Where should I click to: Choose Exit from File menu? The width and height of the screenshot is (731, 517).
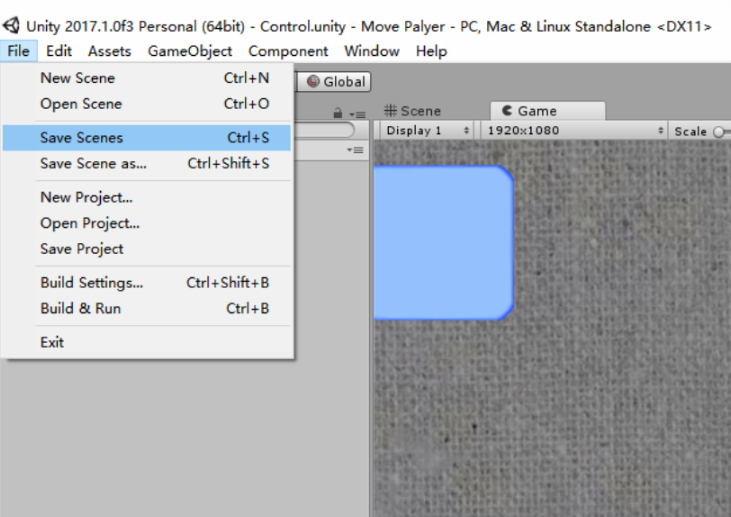pos(147,342)
